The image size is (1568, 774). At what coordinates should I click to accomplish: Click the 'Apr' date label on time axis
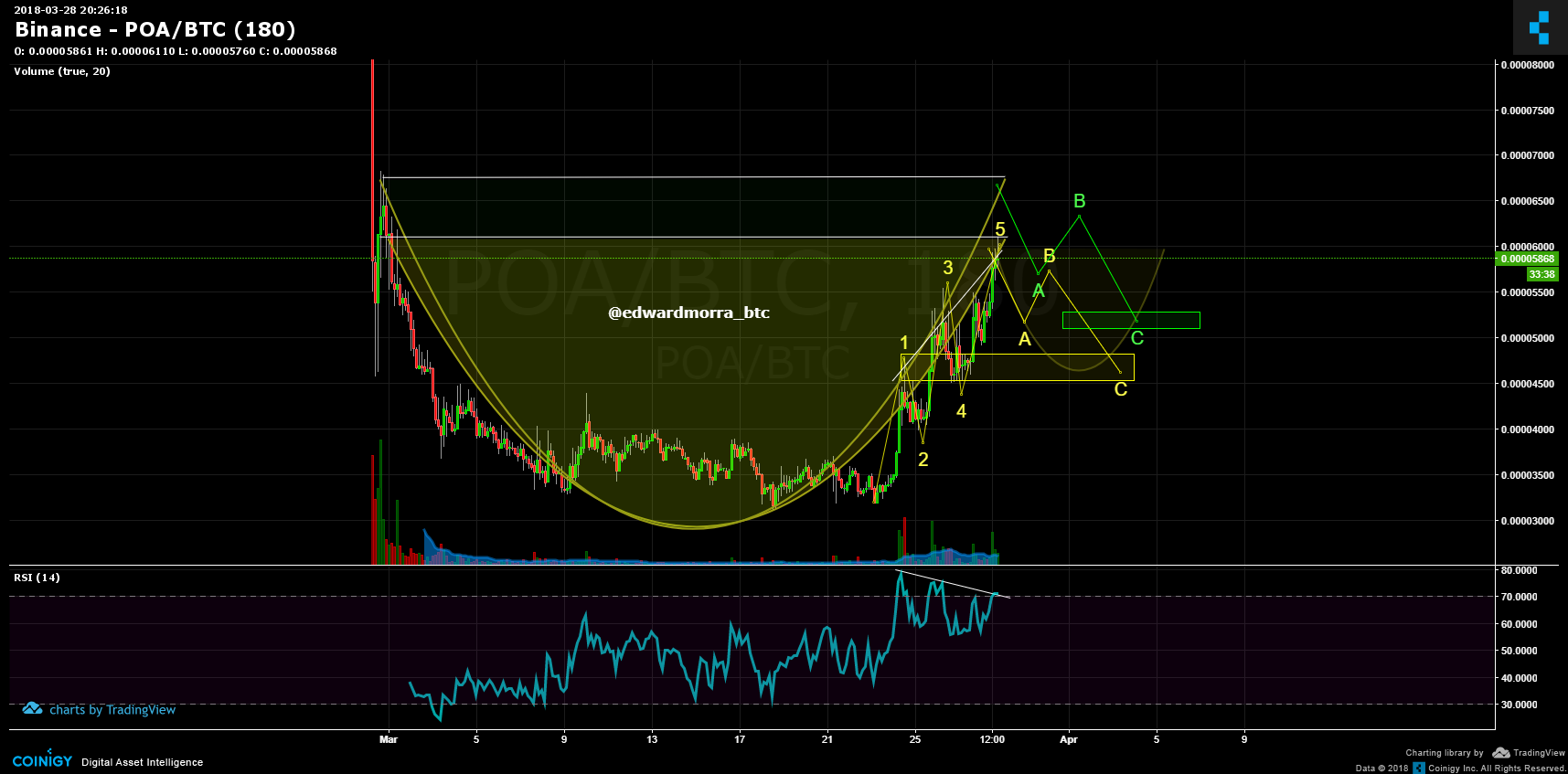click(x=1068, y=739)
